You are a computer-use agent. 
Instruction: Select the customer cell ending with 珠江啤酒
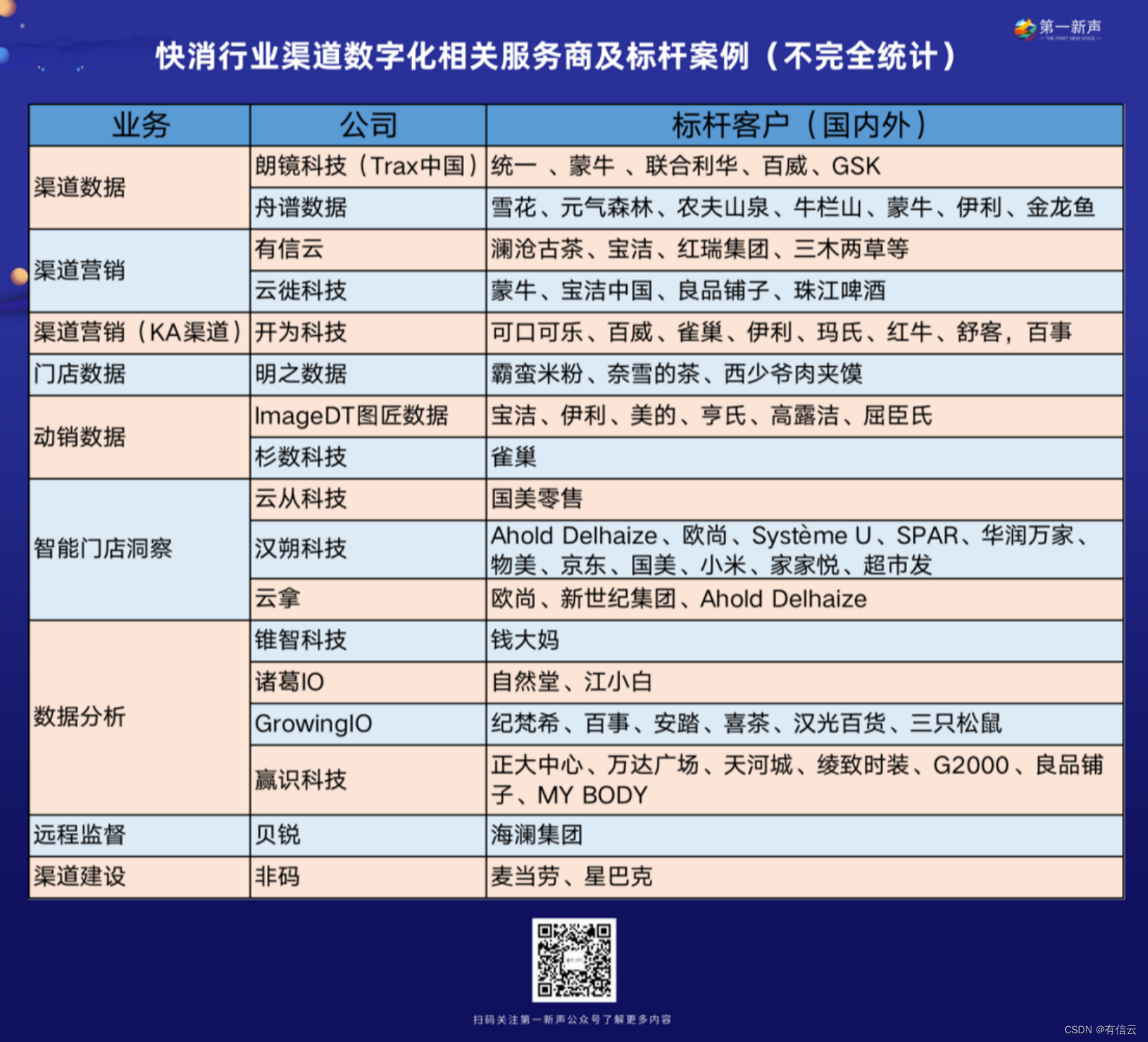805,291
